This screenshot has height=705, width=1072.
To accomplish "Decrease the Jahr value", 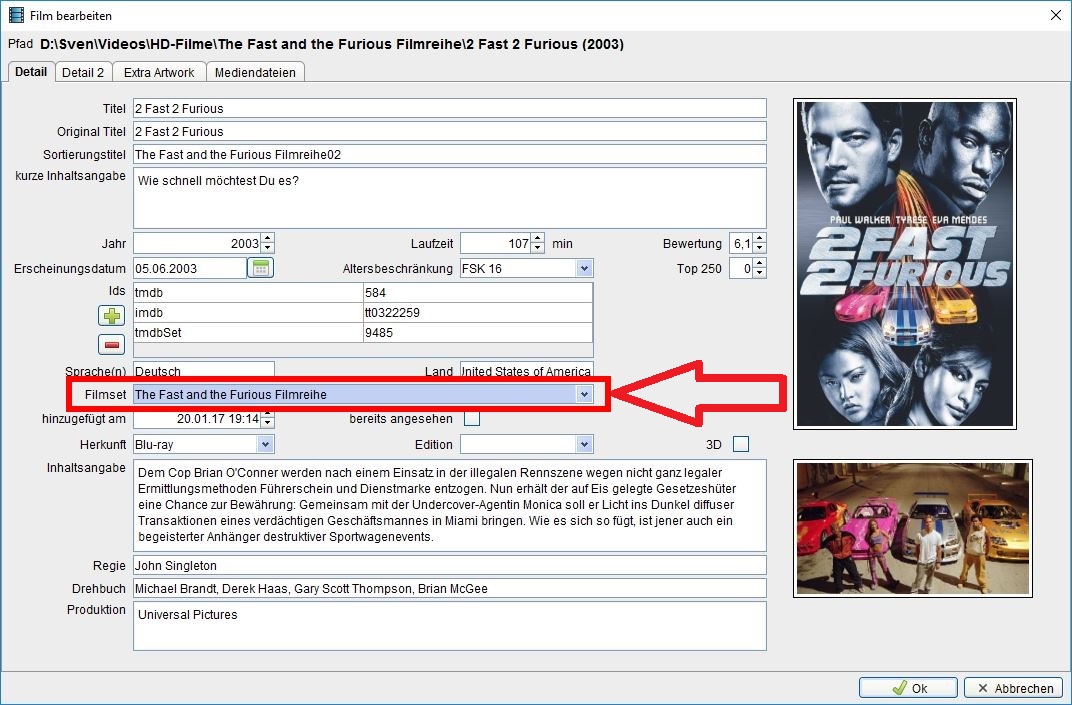I will (x=268, y=248).
